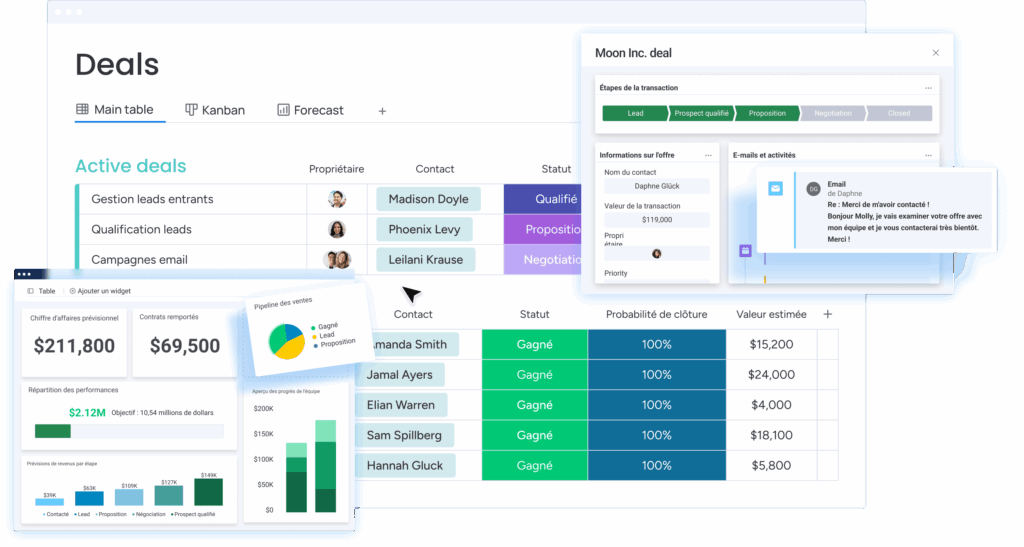Viewport: 1024px width, 547px height.
Task: Click the DG avatar in email card
Action: pyautogui.click(x=813, y=189)
